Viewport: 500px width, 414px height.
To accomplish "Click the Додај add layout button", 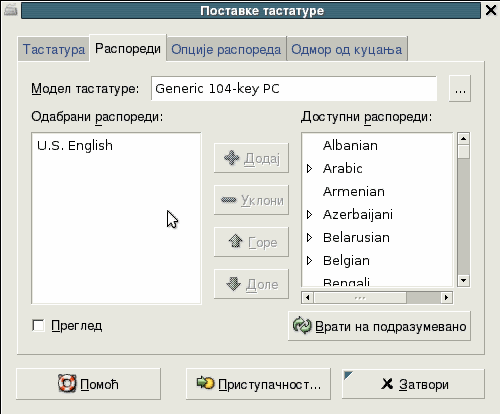I will (x=251, y=158).
